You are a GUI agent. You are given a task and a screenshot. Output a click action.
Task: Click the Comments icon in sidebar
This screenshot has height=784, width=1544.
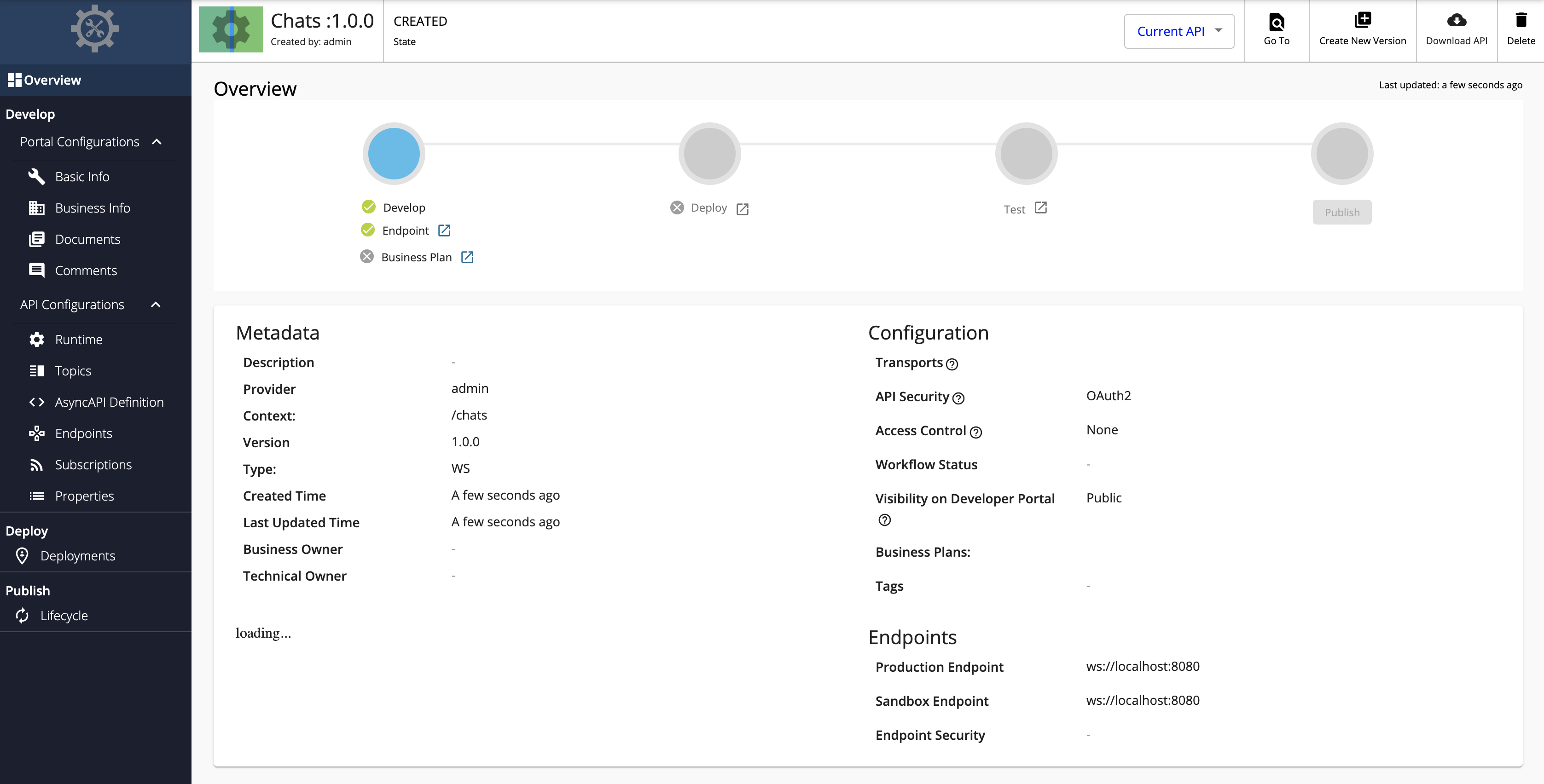tap(36, 270)
